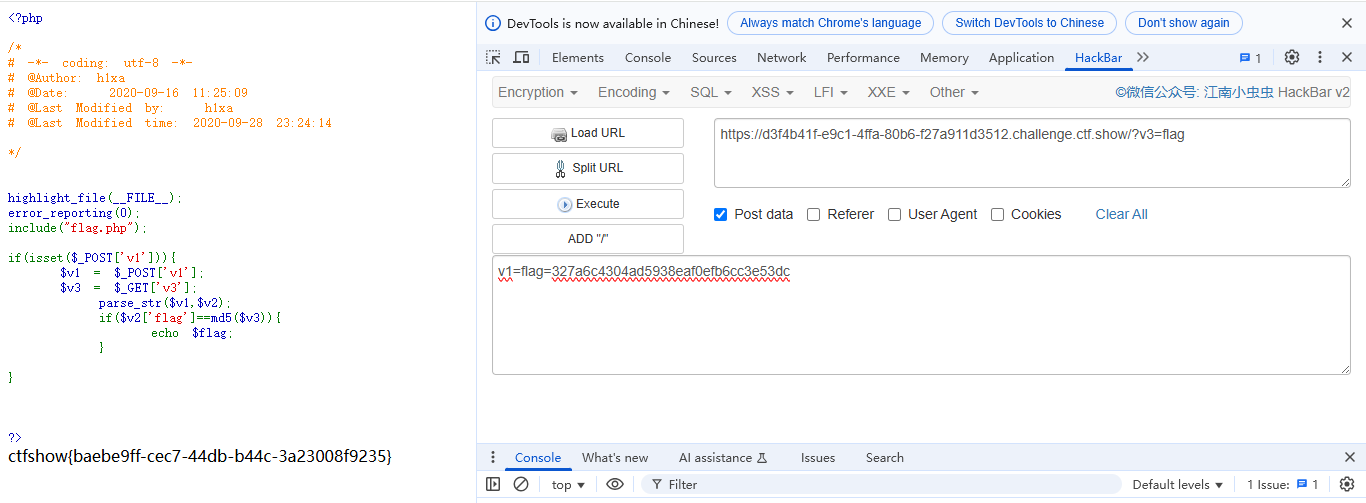Open console settings gear icon
The image size is (1366, 503).
coord(1347,484)
